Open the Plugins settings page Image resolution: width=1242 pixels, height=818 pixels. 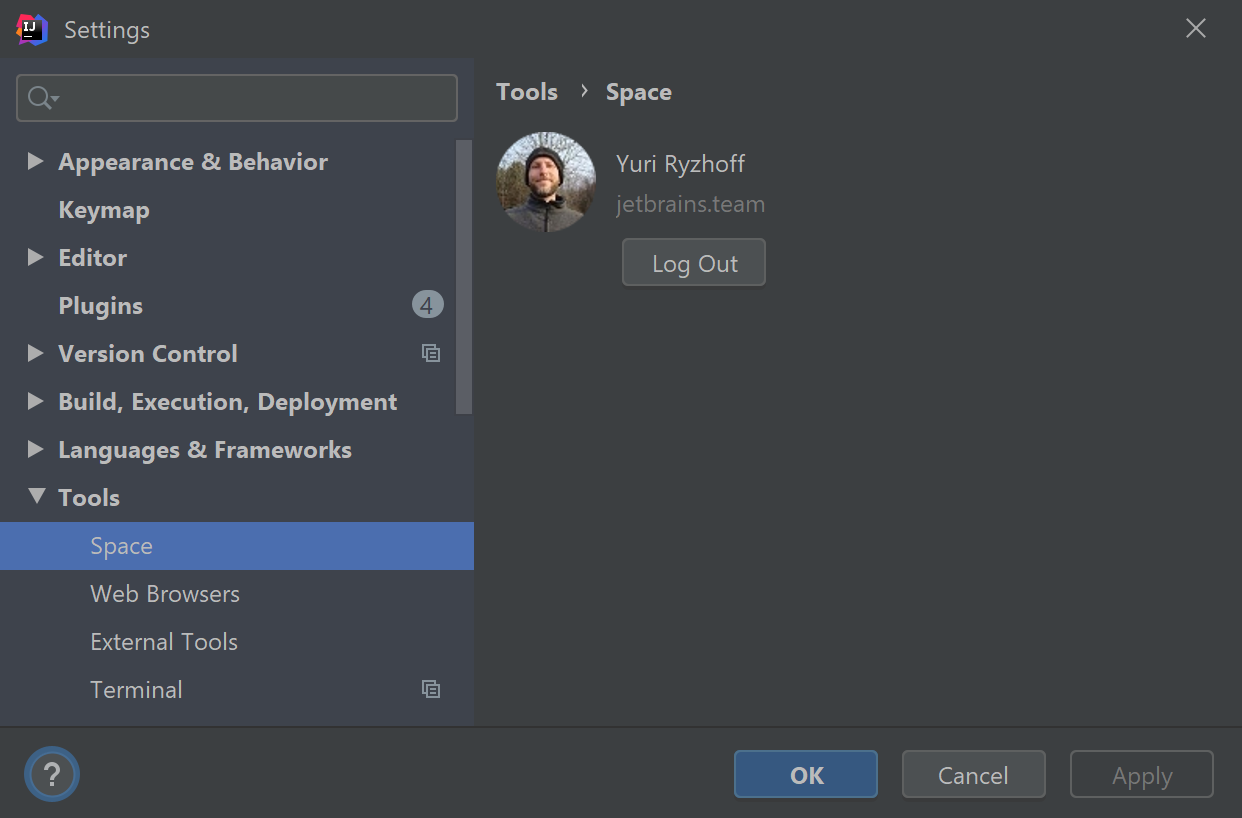(x=100, y=306)
